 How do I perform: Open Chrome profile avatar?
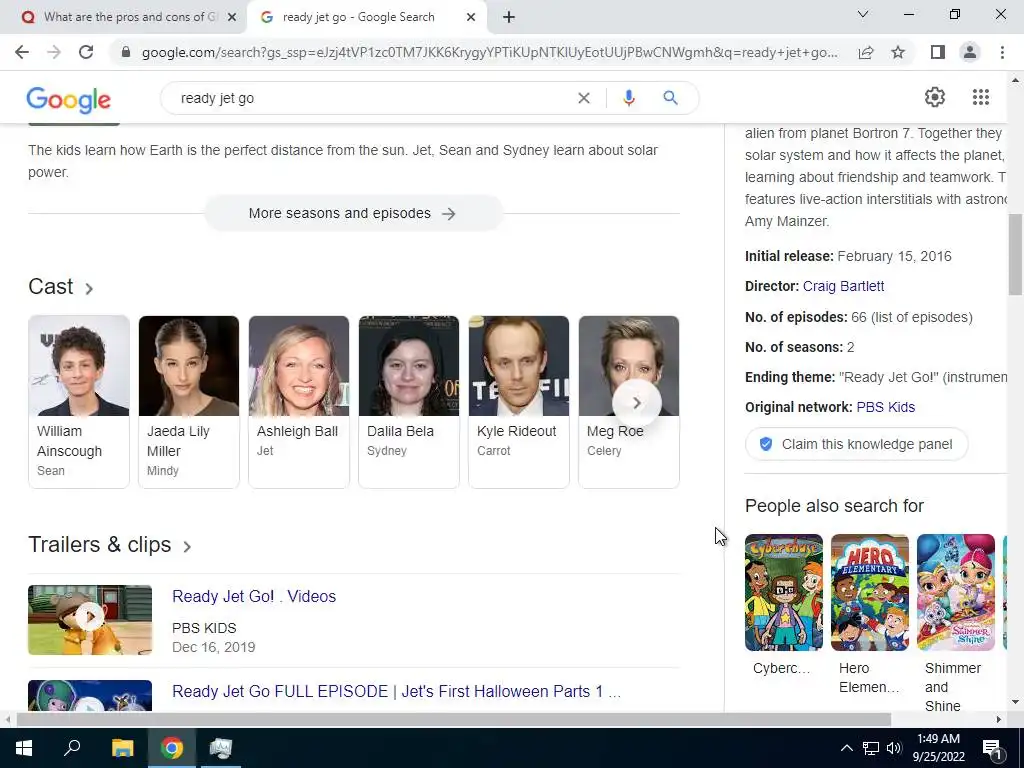tap(970, 52)
